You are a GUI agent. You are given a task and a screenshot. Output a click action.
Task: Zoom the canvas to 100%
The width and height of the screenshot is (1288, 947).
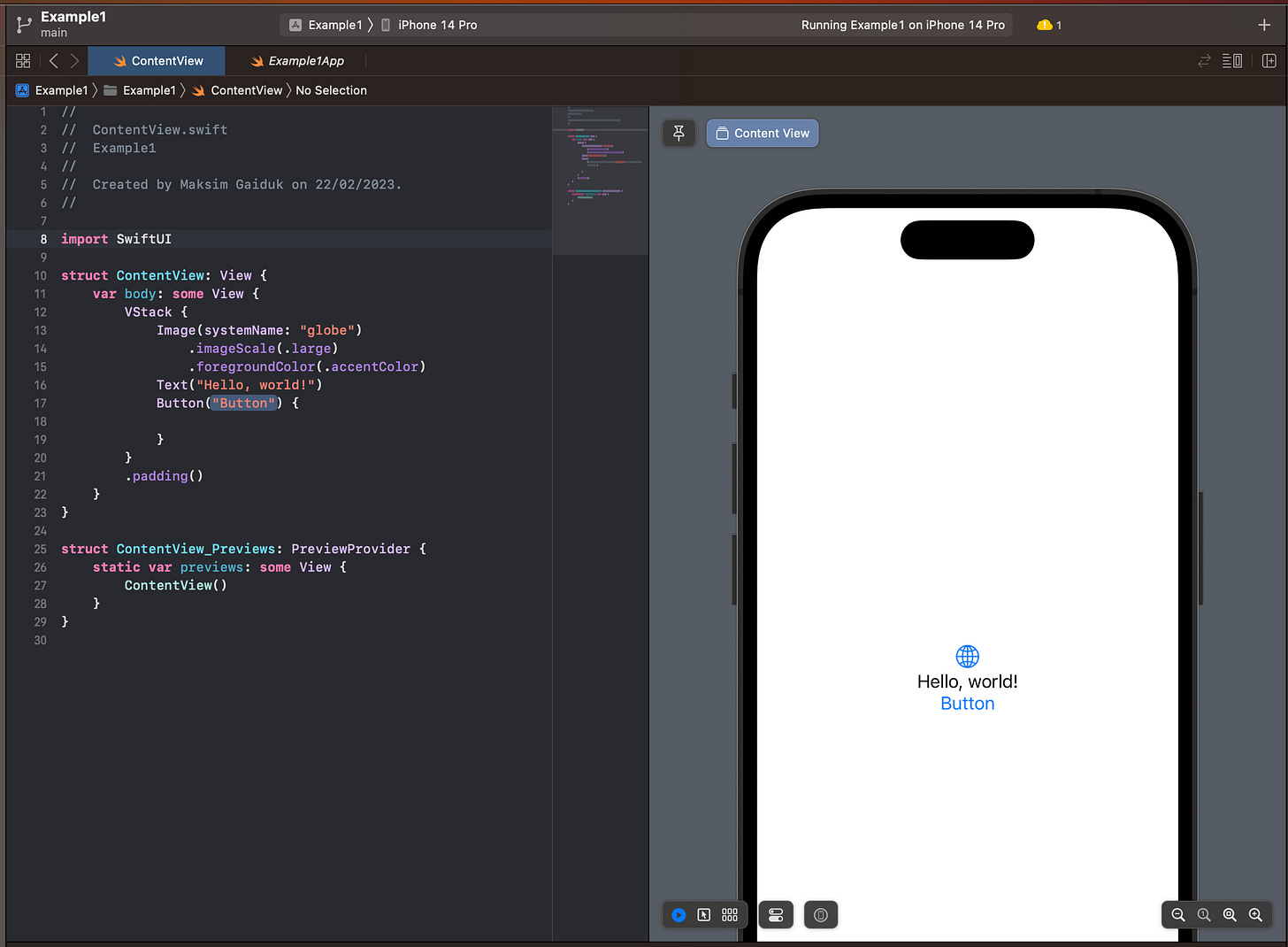click(1204, 915)
